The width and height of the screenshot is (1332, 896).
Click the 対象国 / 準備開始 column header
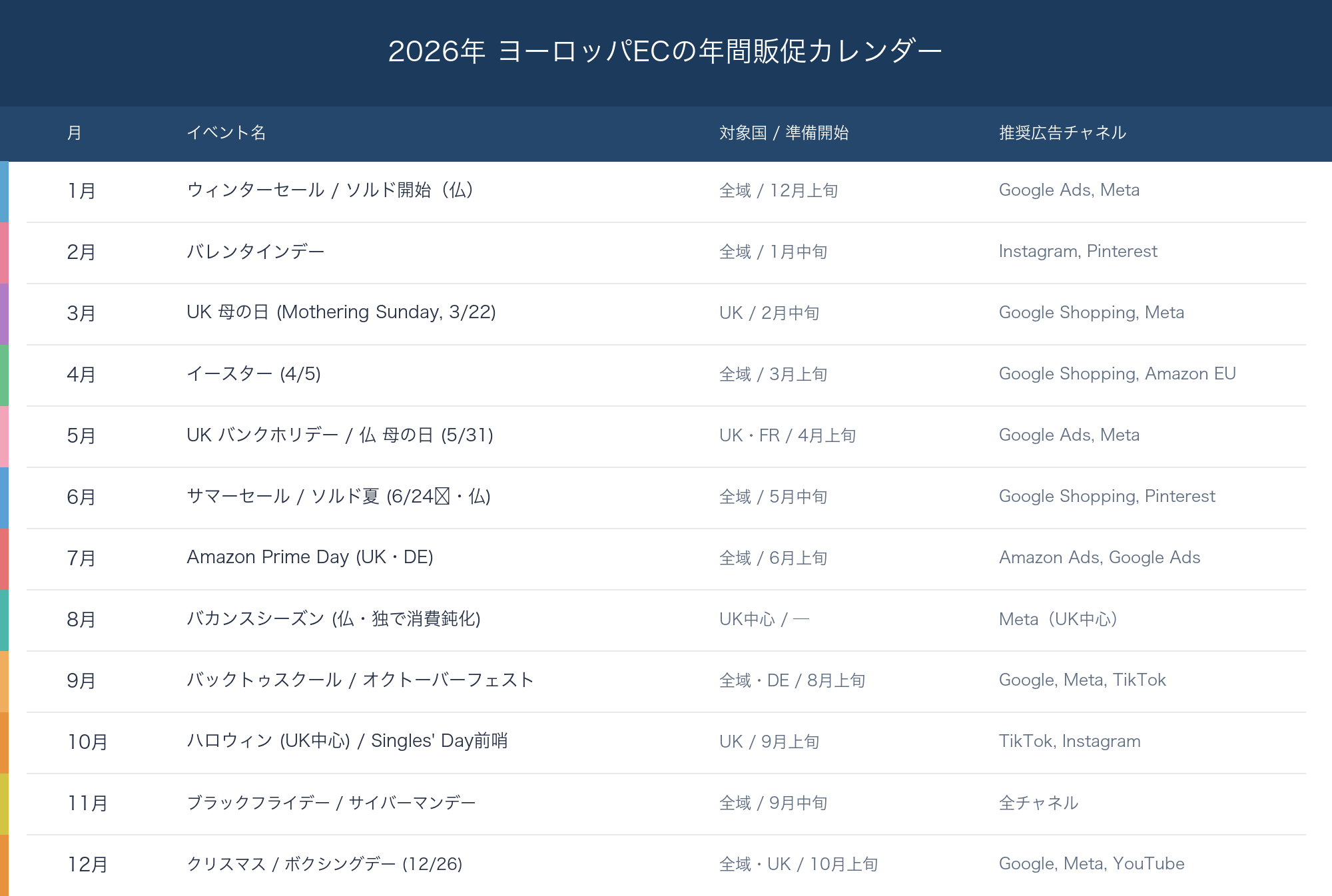pyautogui.click(x=784, y=132)
